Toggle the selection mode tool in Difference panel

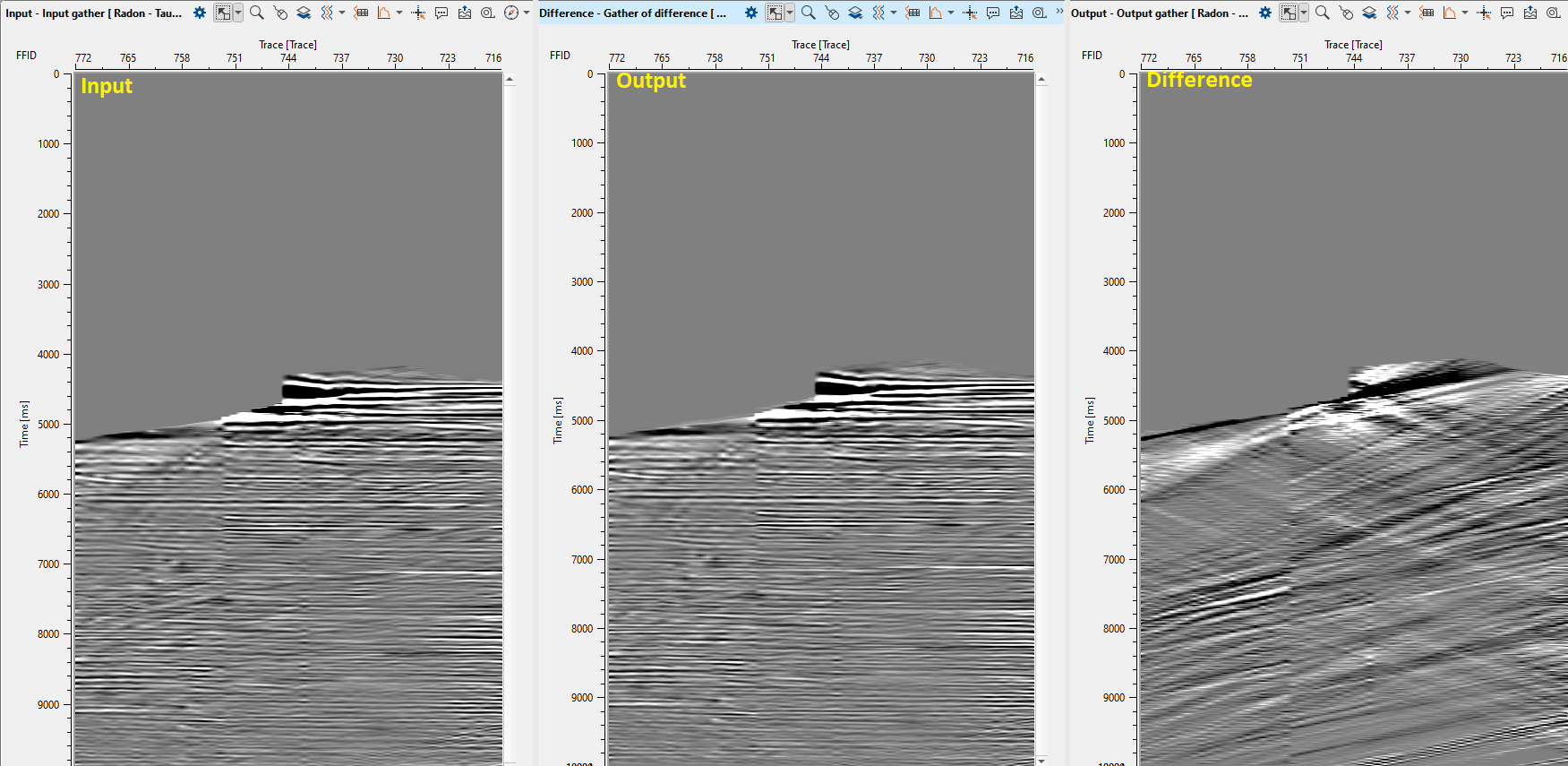click(775, 13)
